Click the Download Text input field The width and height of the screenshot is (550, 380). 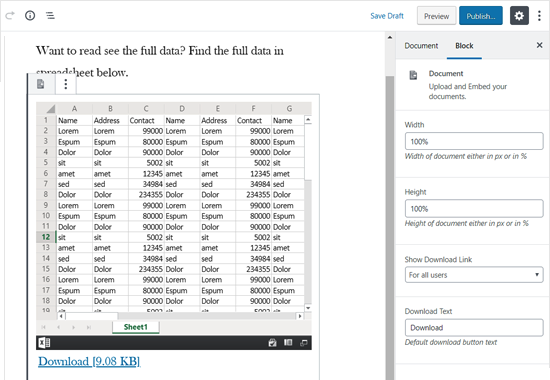point(474,327)
